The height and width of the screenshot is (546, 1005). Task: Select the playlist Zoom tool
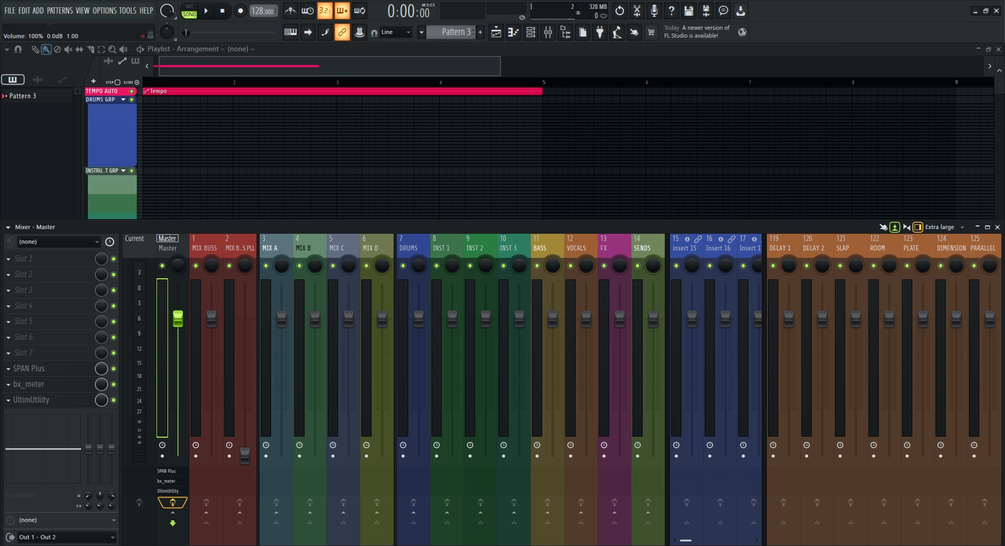pos(112,49)
